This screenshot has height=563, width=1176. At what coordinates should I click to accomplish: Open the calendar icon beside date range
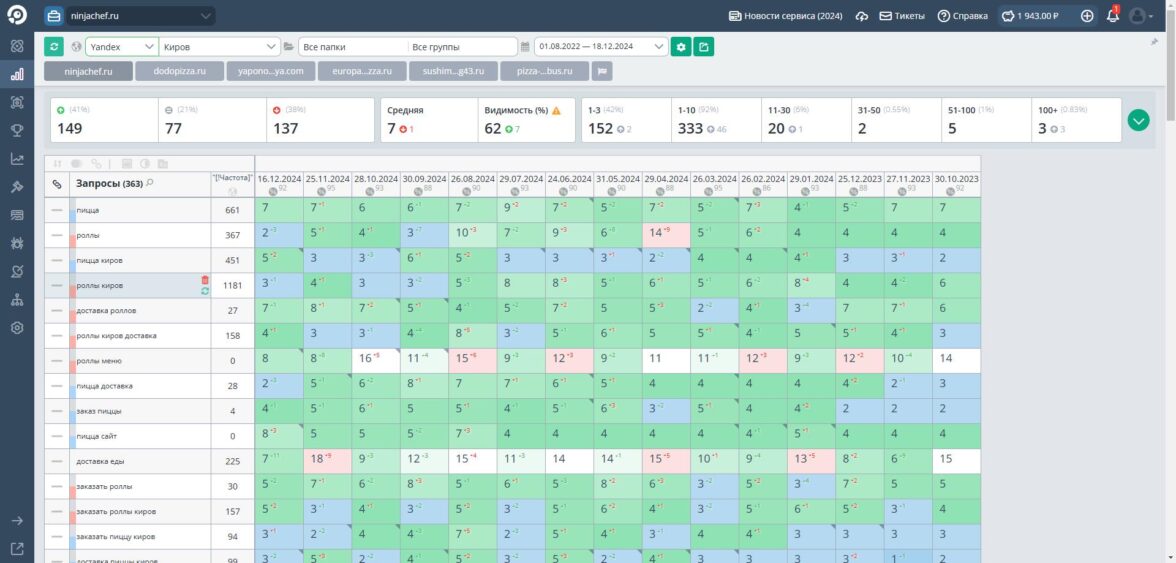tap(525, 46)
